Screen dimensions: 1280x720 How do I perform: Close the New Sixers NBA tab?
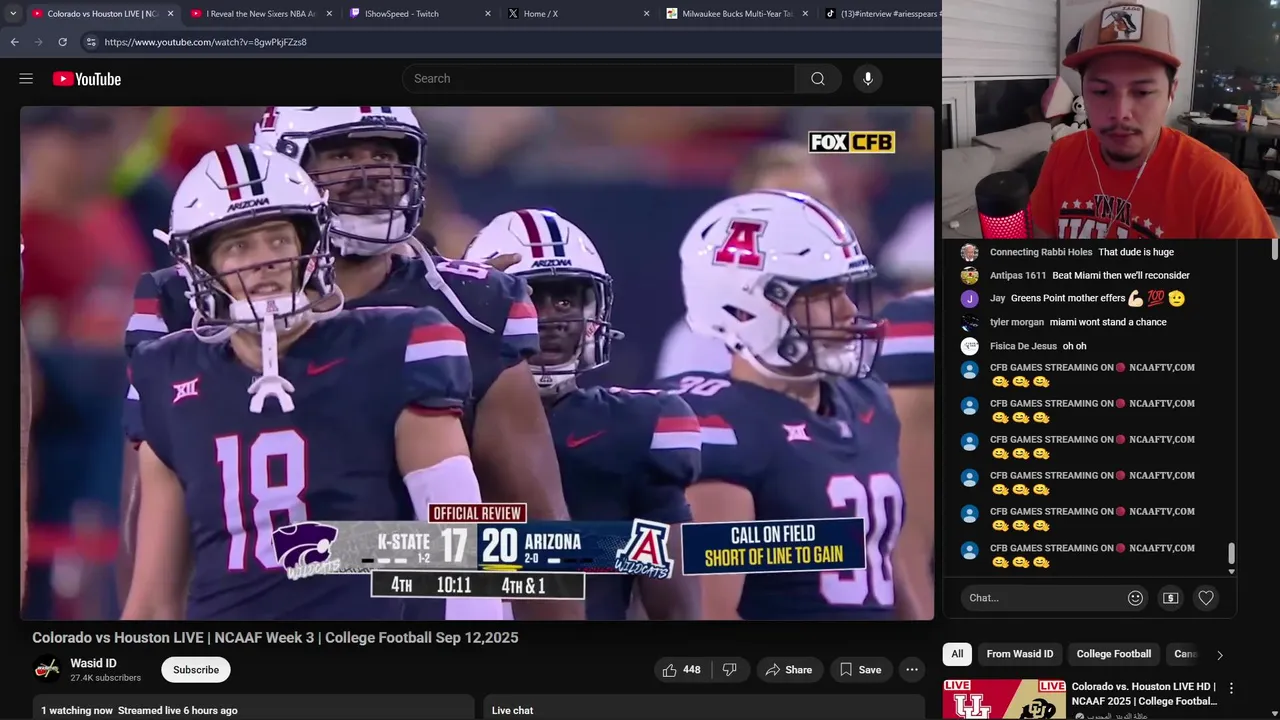click(329, 14)
